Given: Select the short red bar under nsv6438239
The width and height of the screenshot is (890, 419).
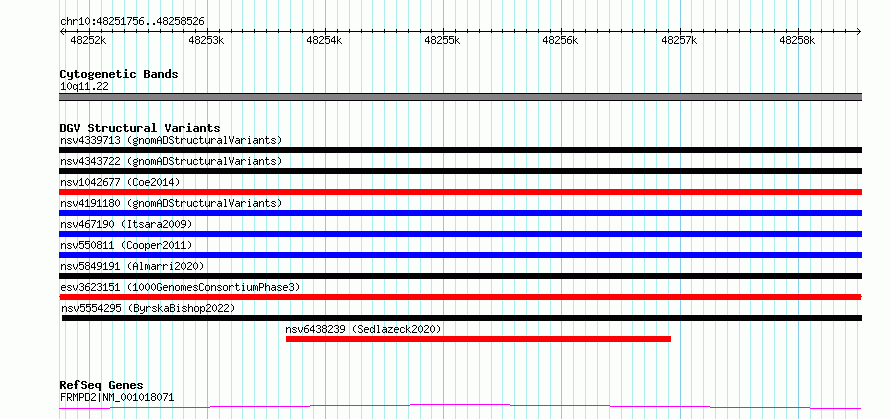Looking at the screenshot, I should click(478, 339).
